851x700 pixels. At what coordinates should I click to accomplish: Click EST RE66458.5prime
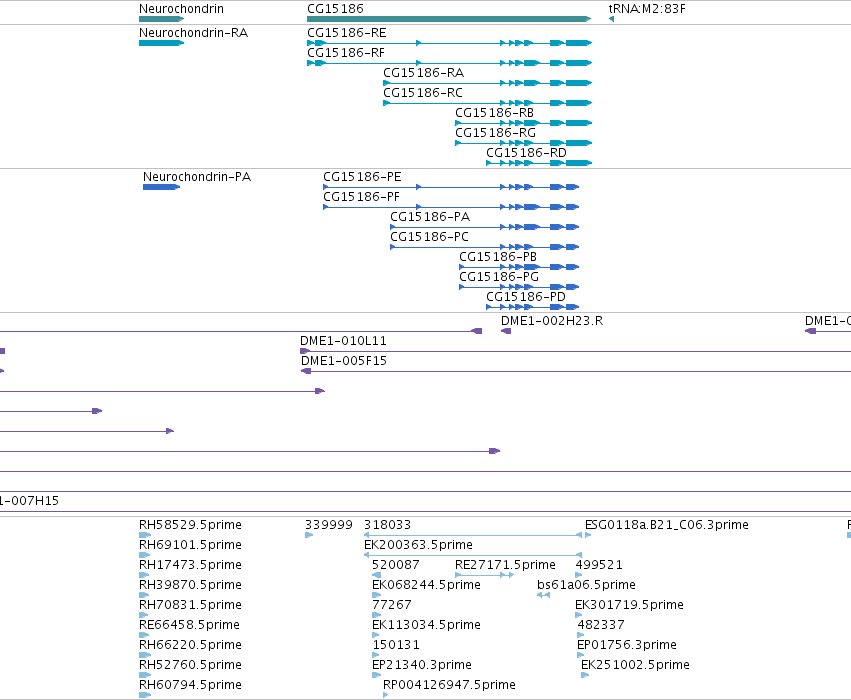(189, 625)
